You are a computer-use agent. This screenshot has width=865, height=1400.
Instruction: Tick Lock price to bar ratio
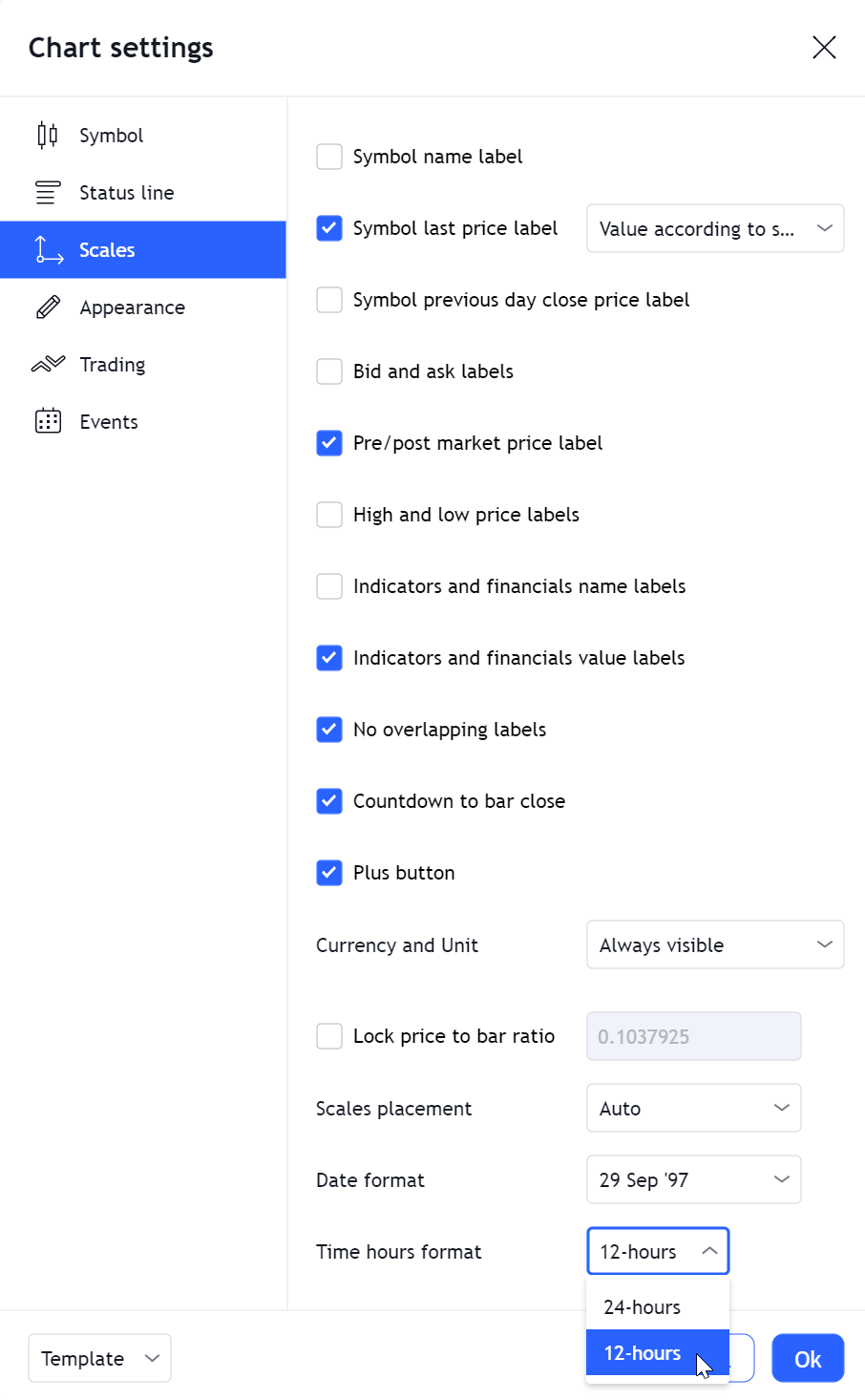point(329,1036)
